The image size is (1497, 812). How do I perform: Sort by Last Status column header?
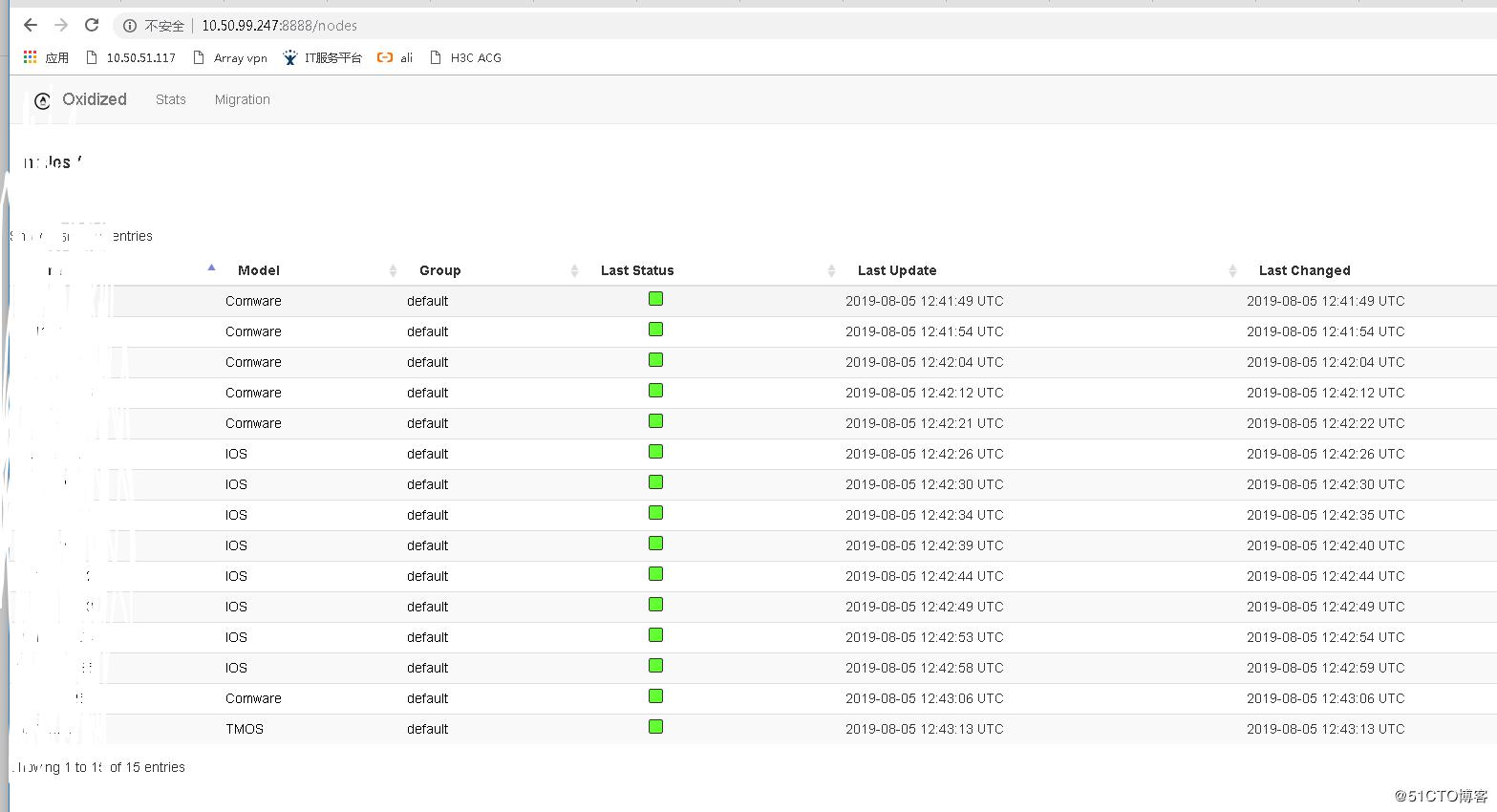(637, 270)
